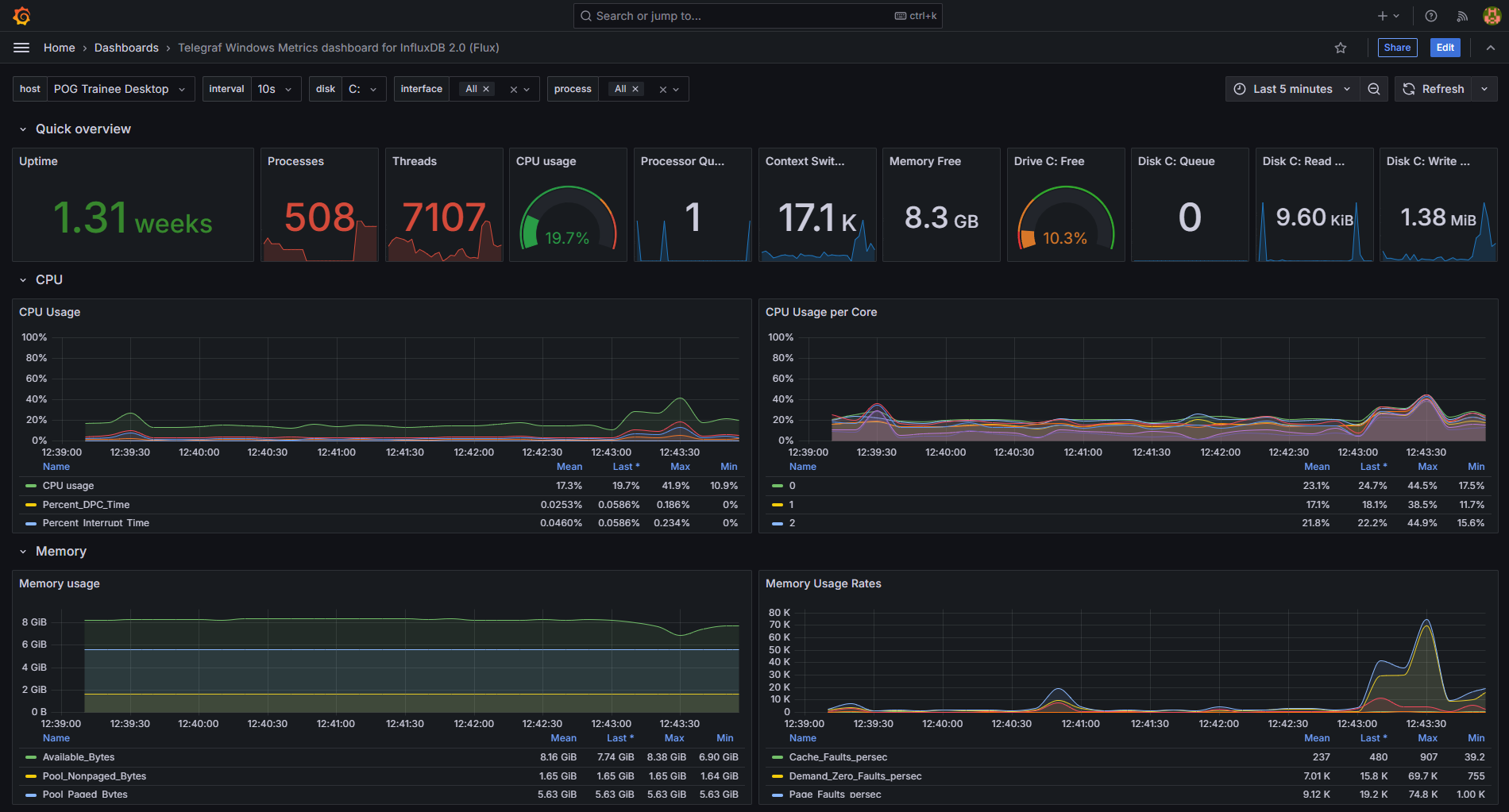Click the Grafana logo icon

coord(22,16)
